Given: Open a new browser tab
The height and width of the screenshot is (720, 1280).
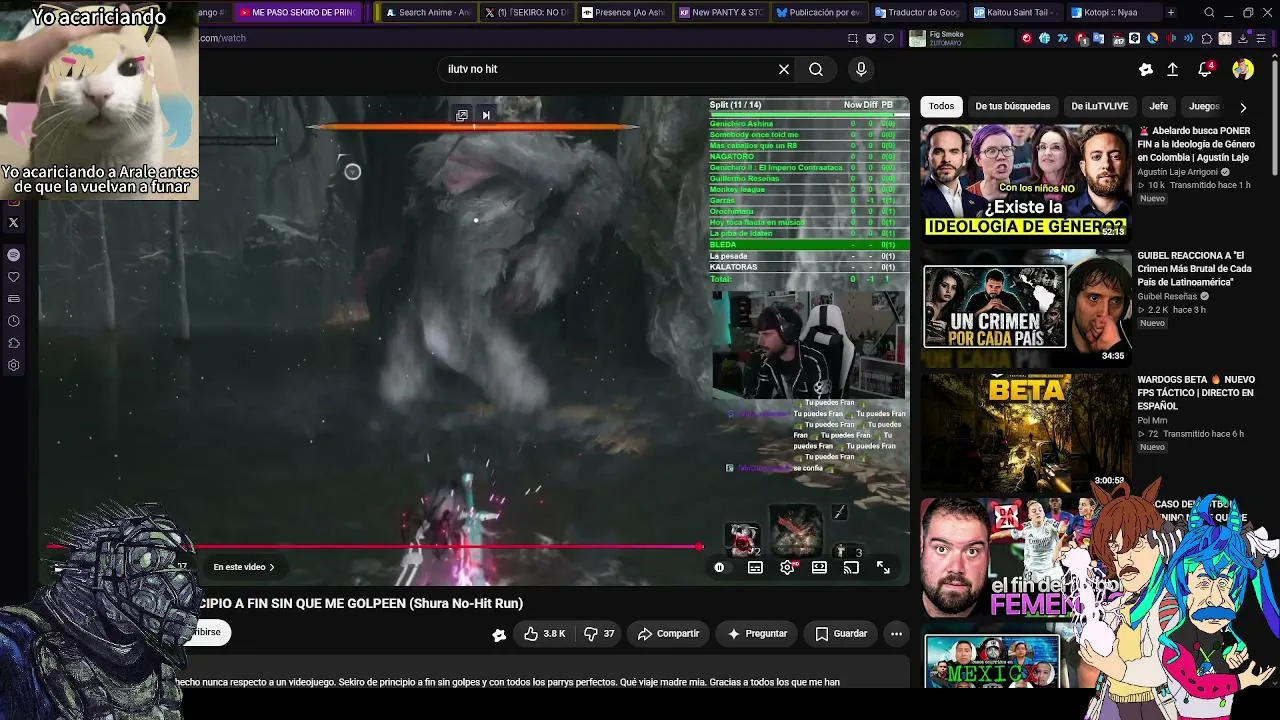Looking at the screenshot, I should [1171, 12].
